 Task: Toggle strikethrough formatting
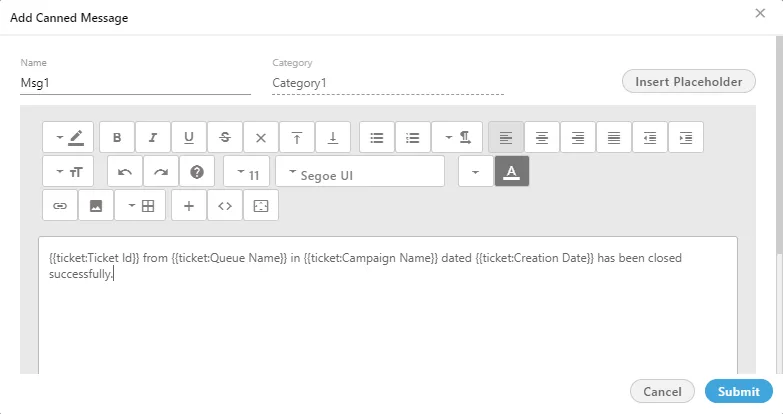tap(225, 137)
